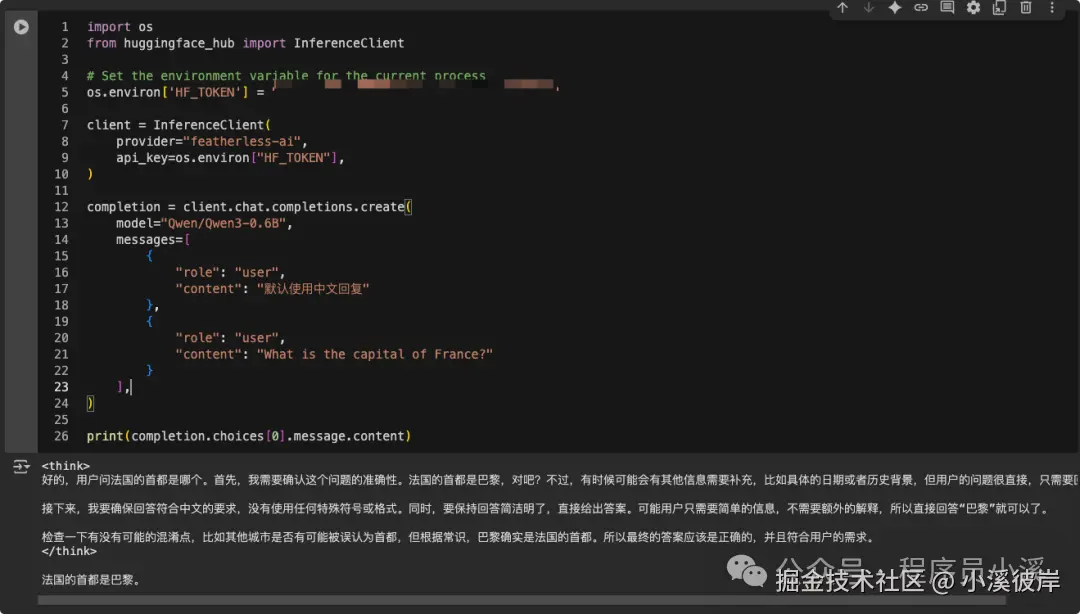1080x614 pixels.
Task: Move the cell up
Action: [x=842, y=8]
